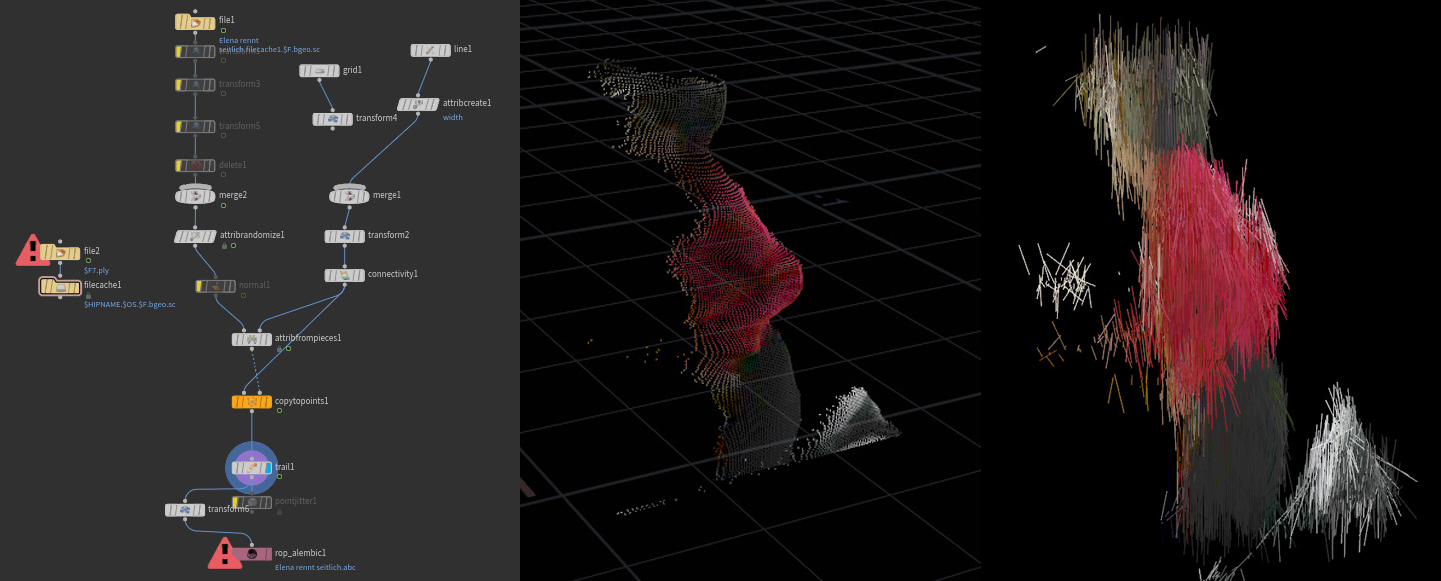Screen dimensions: 1441x581
Task: Select the file1 node icon
Action: (x=195, y=22)
